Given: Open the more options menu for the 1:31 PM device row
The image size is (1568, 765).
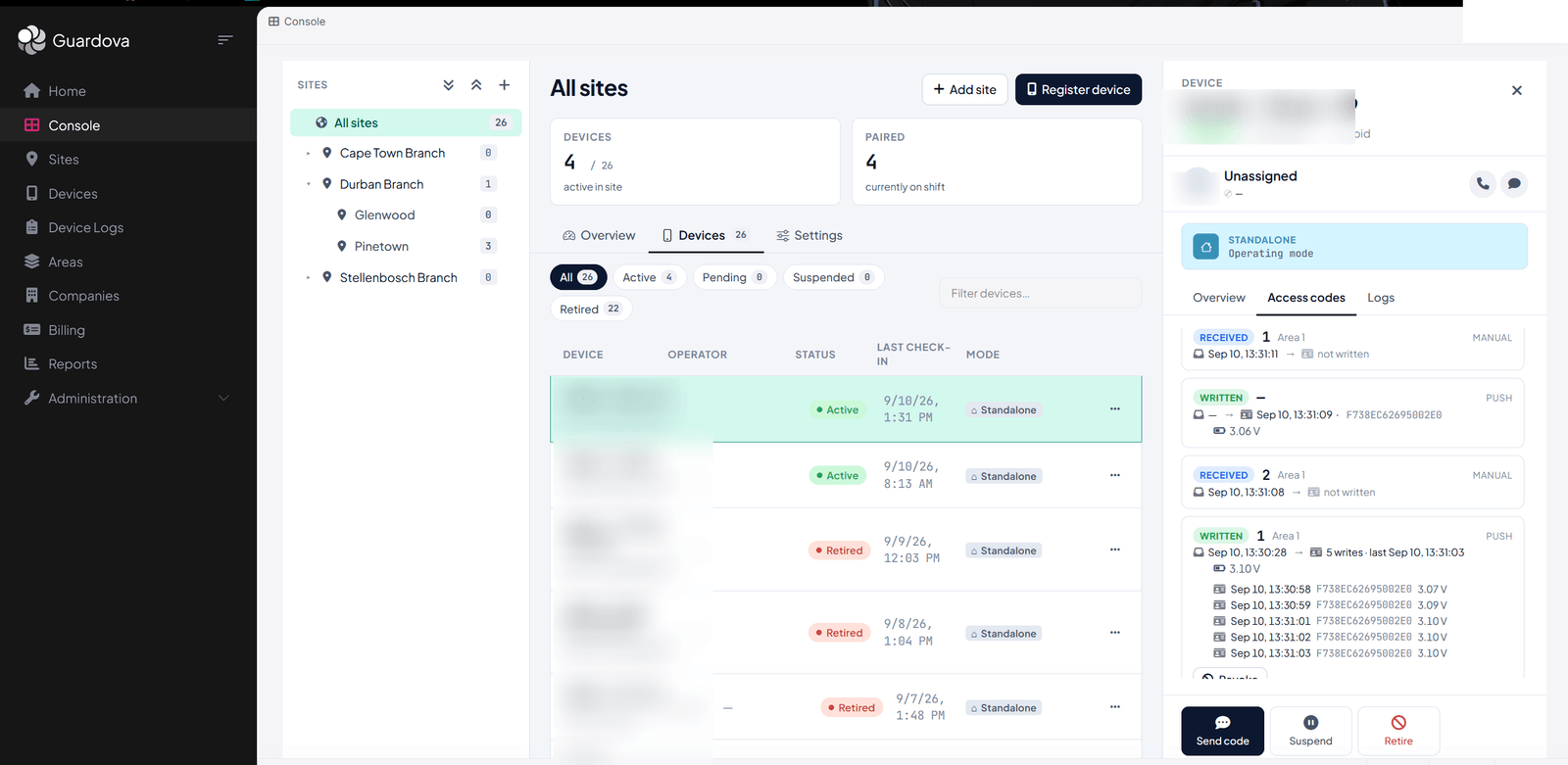Looking at the screenshot, I should point(1115,408).
